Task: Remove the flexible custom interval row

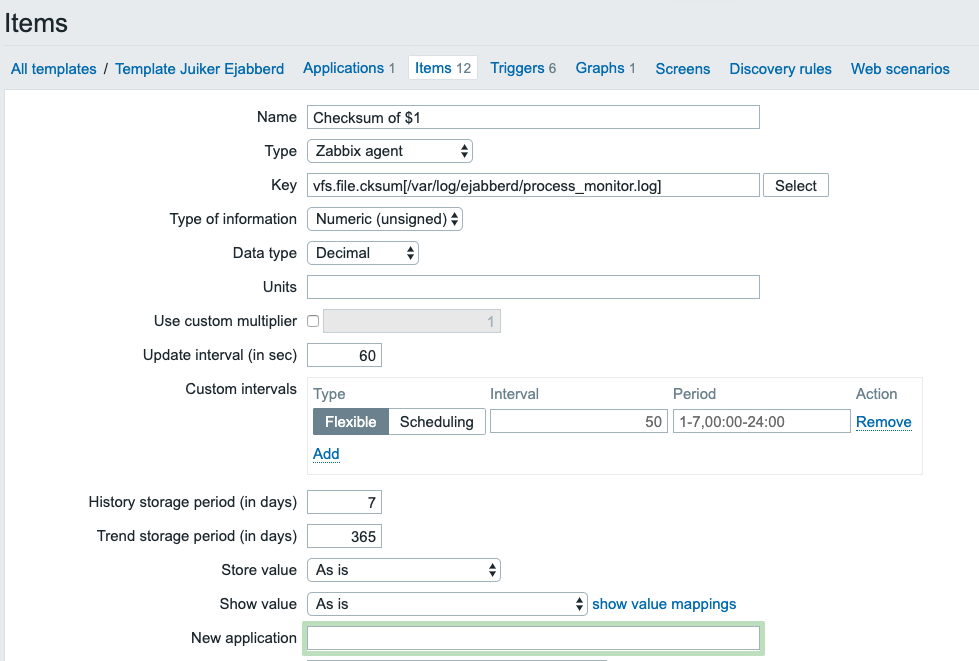Action: 883,422
